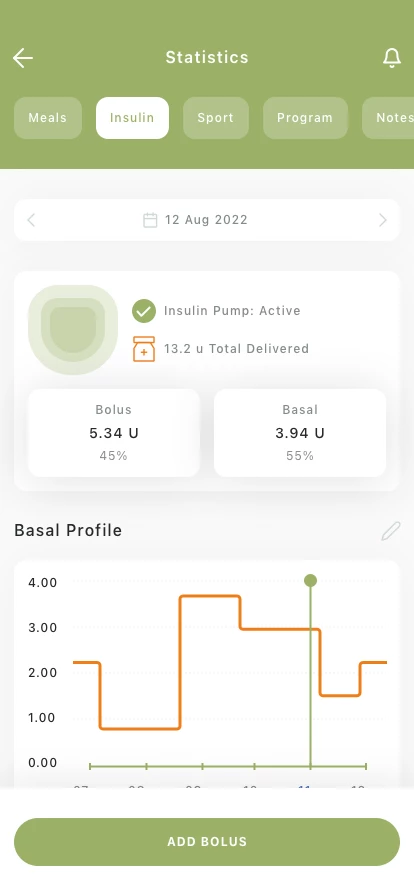Select the Insulin tab
This screenshot has width=414, height=896.
[132, 118]
